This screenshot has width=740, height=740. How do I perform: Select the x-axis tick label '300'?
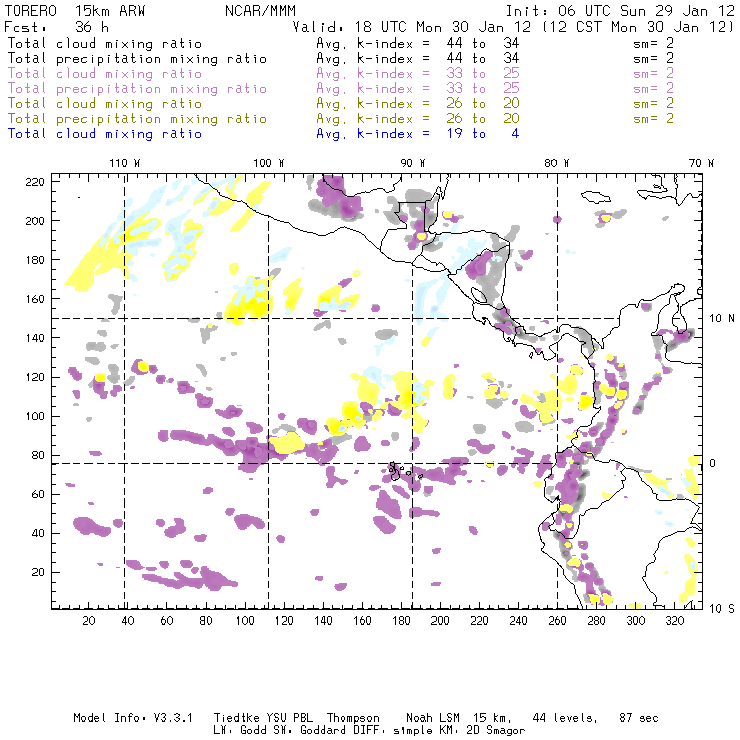point(635,621)
